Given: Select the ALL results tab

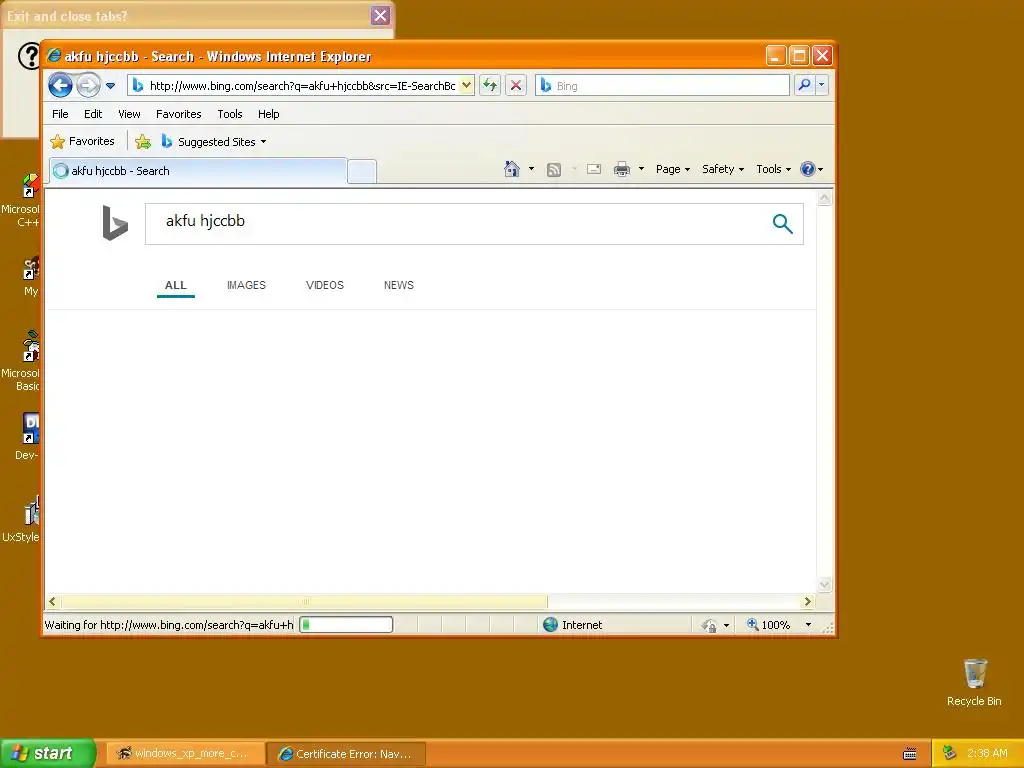Looking at the screenshot, I should pyautogui.click(x=176, y=285).
